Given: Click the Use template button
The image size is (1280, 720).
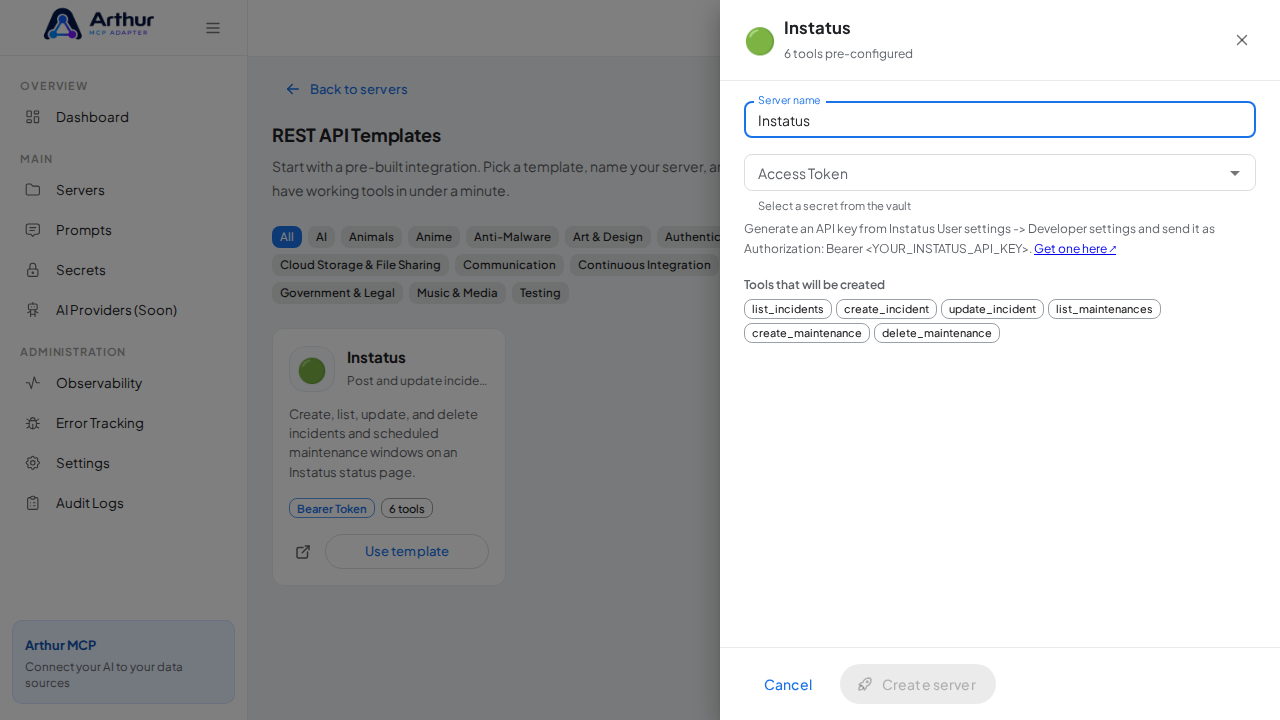Looking at the screenshot, I should [407, 551].
